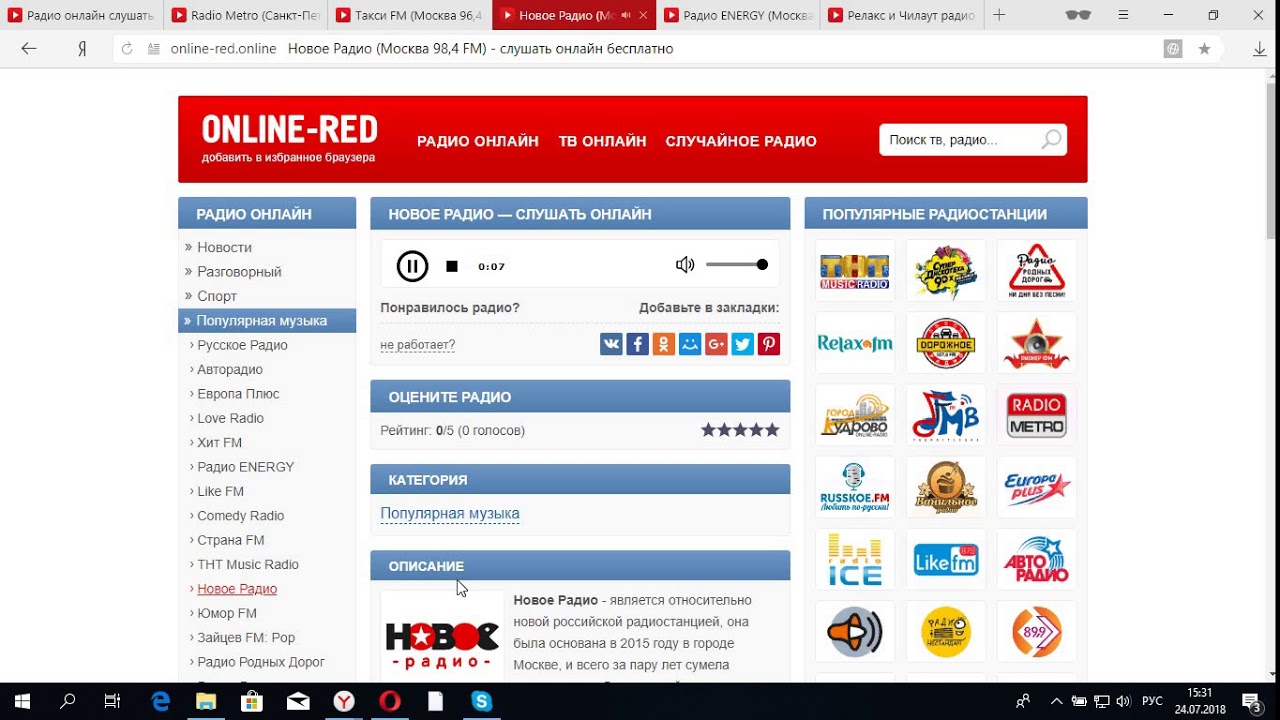The width and height of the screenshot is (1280, 720).
Task: Open Europa Plus station logo
Action: (x=1036, y=487)
